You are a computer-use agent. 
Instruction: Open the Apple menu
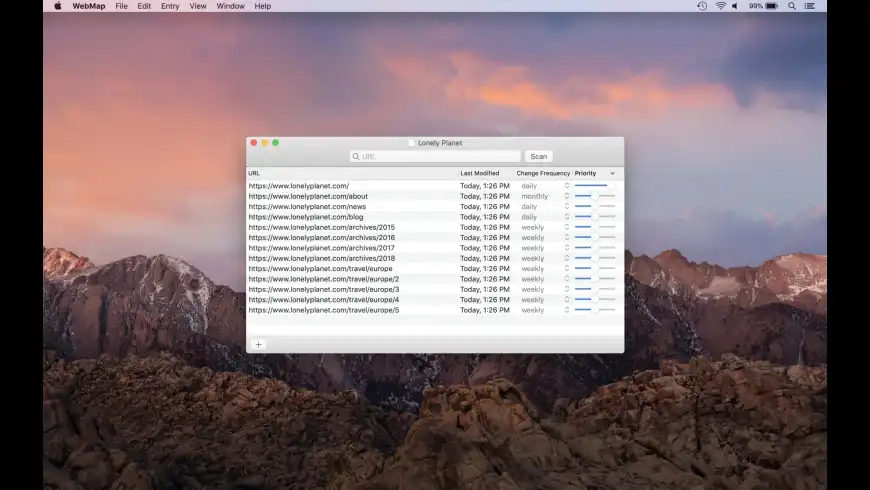[57, 6]
